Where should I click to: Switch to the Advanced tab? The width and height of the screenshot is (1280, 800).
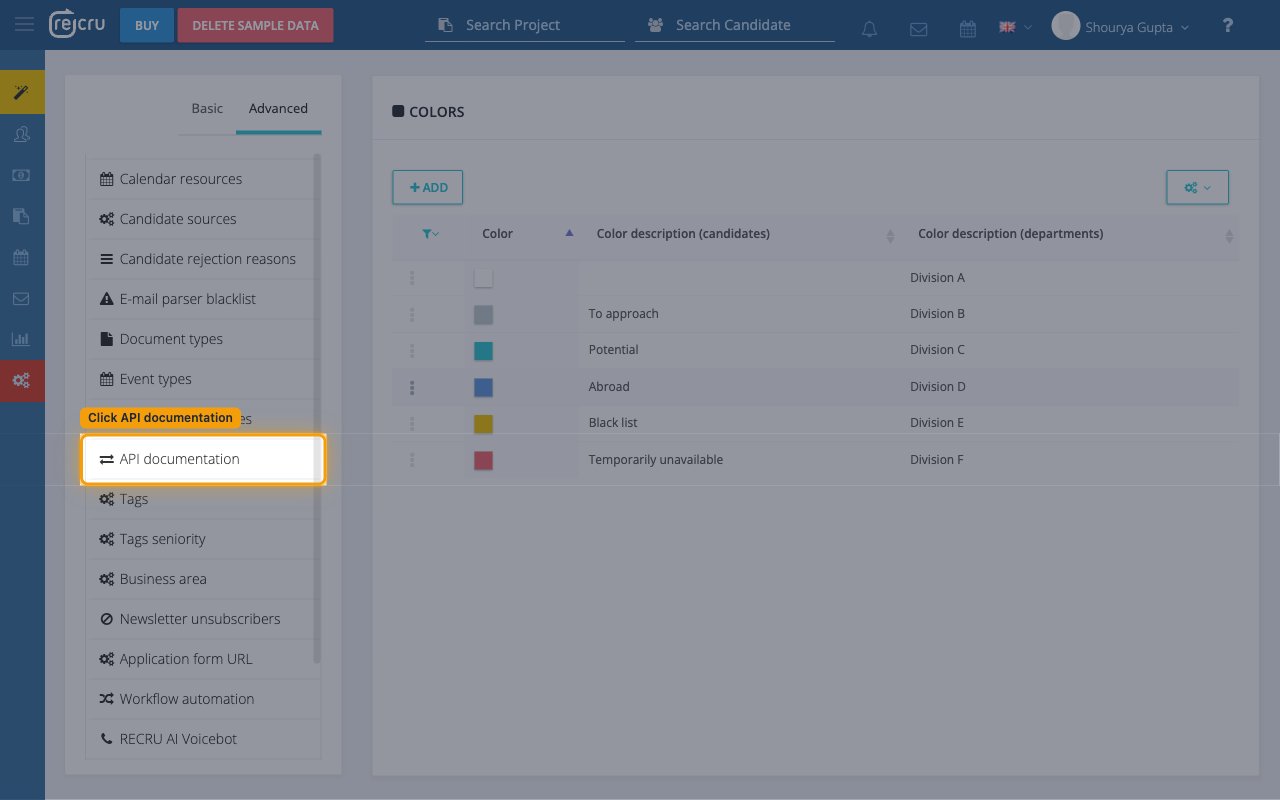point(278,108)
